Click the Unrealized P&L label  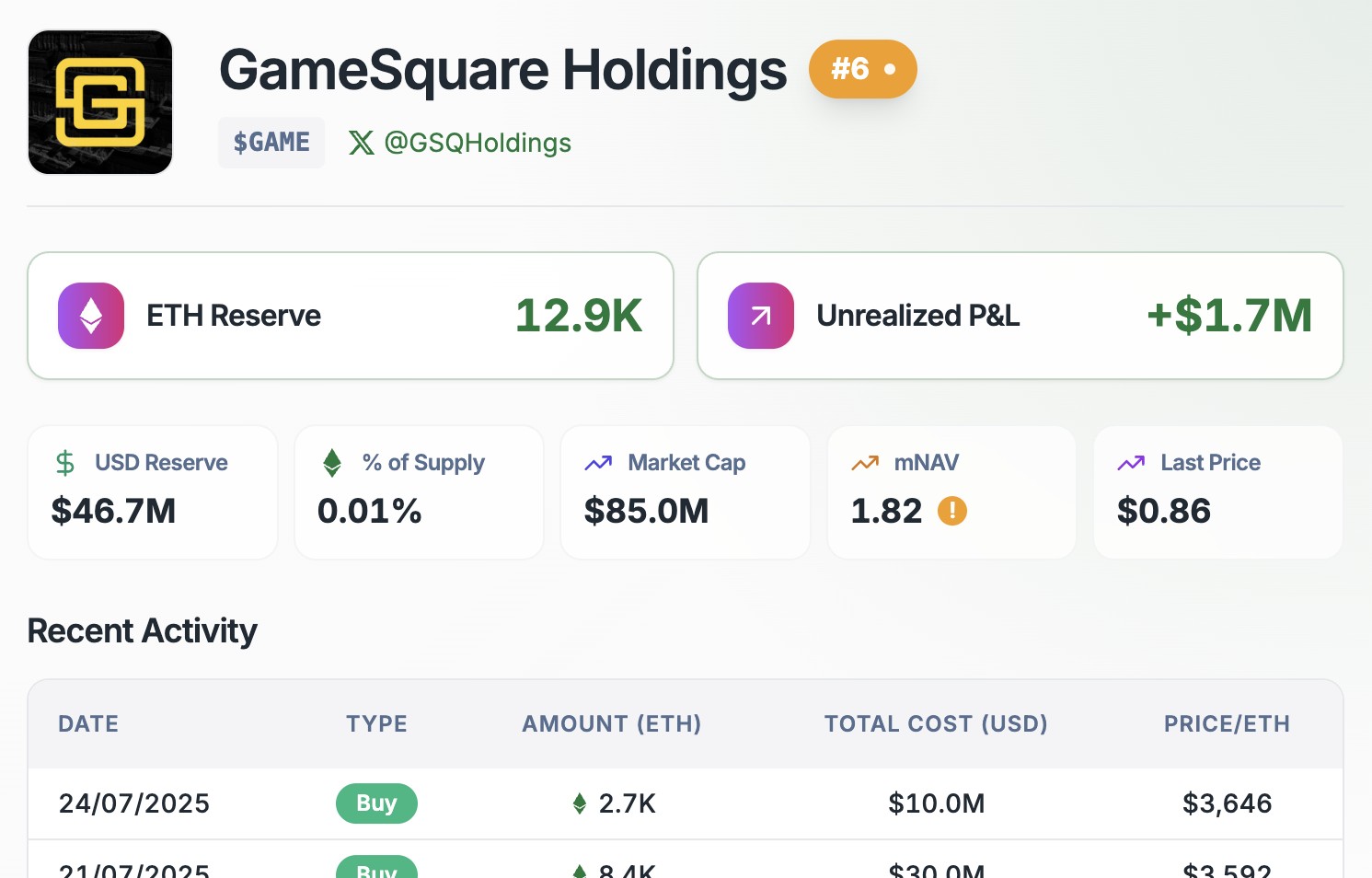[x=918, y=316]
